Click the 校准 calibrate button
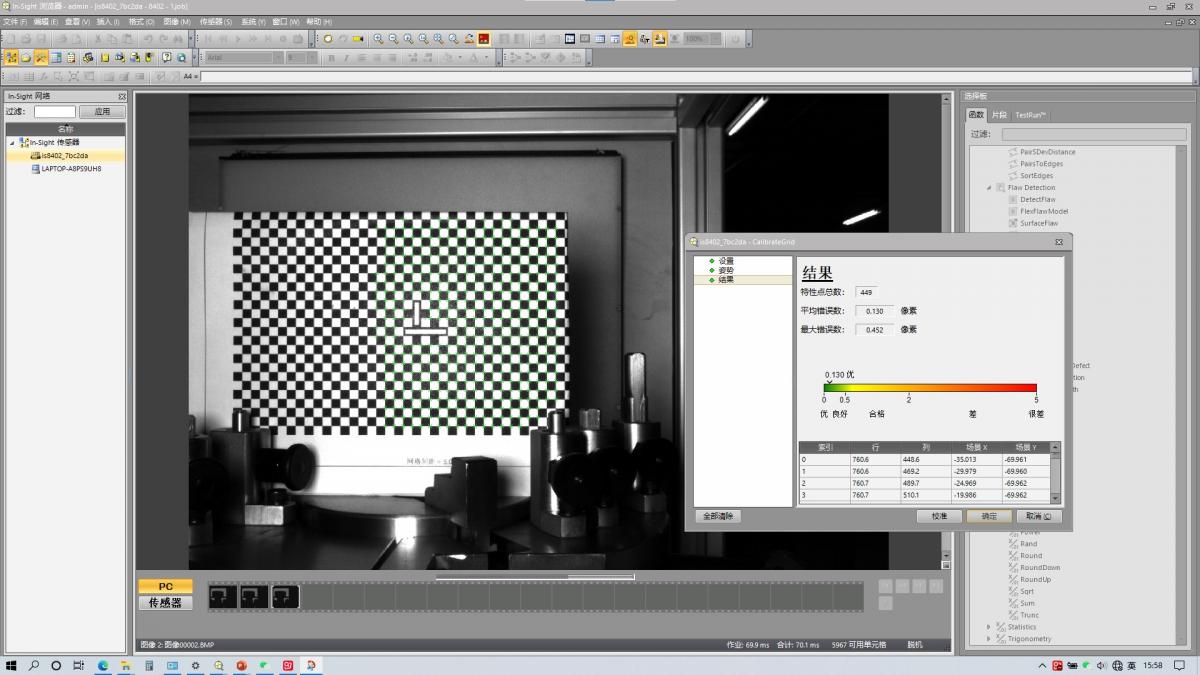Image resolution: width=1200 pixels, height=675 pixels. pos(939,516)
